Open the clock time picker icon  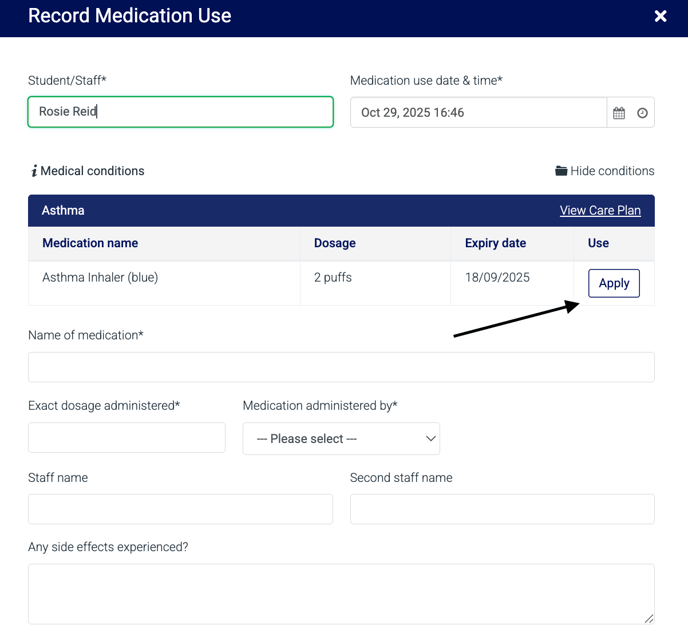(642, 113)
